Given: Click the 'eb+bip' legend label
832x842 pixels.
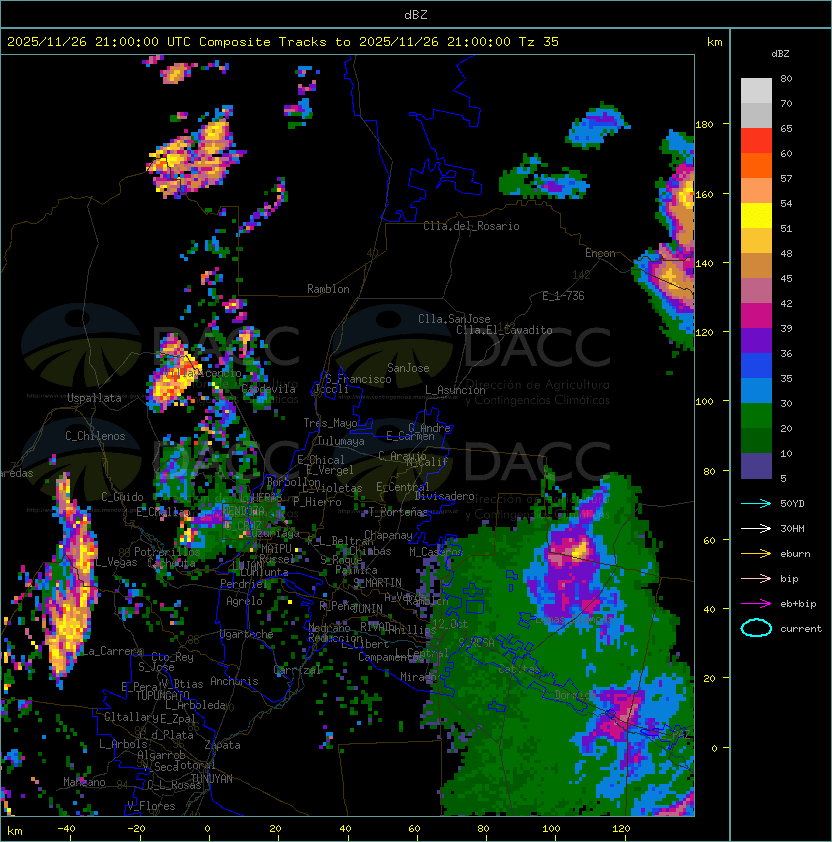Looking at the screenshot, I should pos(798,604).
